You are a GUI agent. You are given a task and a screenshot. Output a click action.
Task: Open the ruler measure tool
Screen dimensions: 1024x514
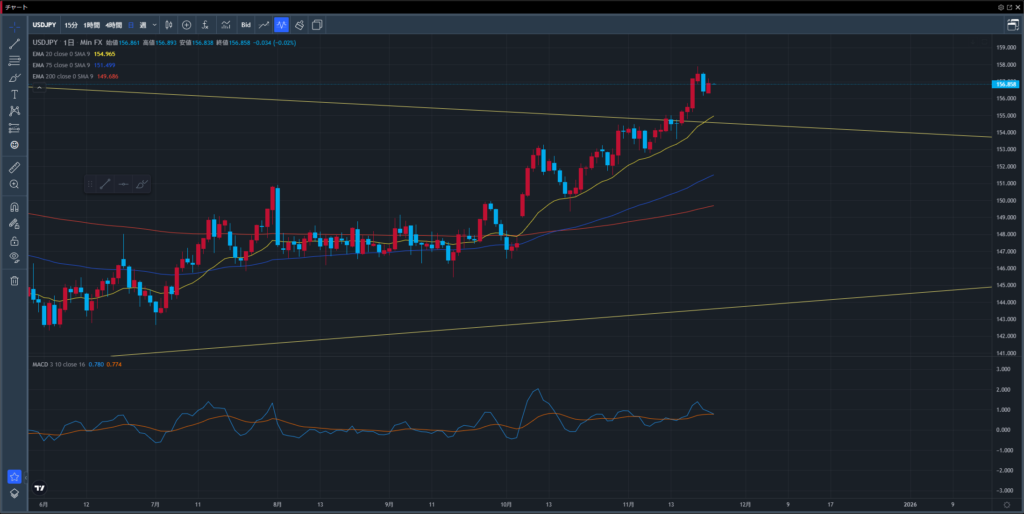coord(14,167)
